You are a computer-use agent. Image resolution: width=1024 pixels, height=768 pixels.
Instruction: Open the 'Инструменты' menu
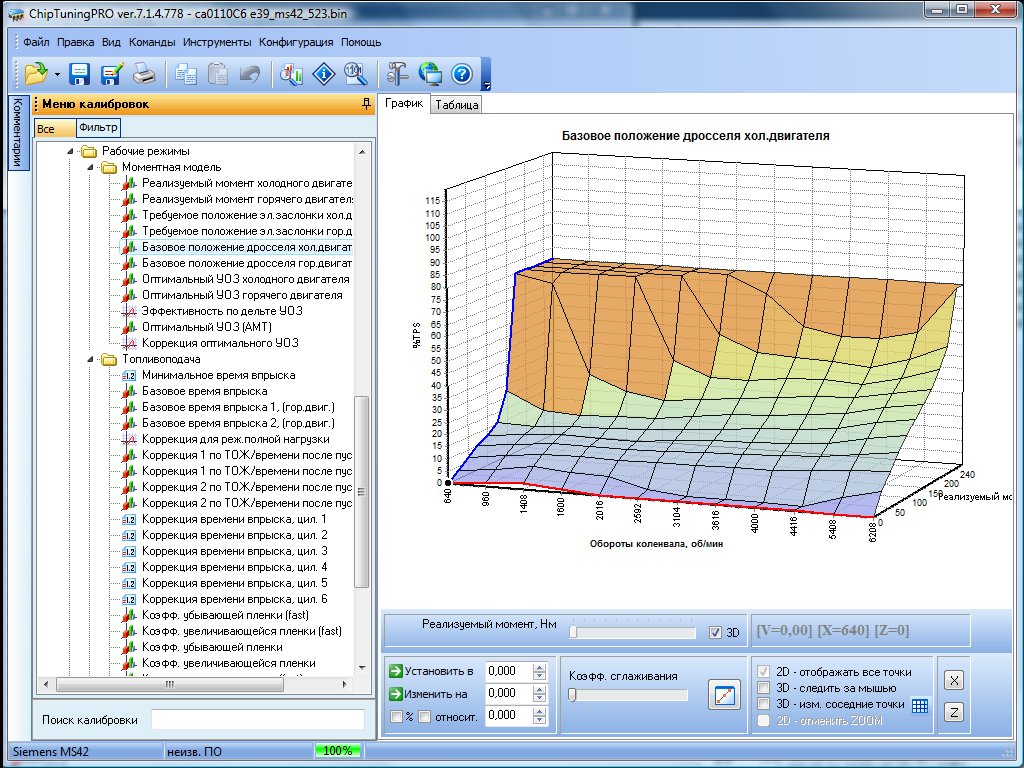216,43
